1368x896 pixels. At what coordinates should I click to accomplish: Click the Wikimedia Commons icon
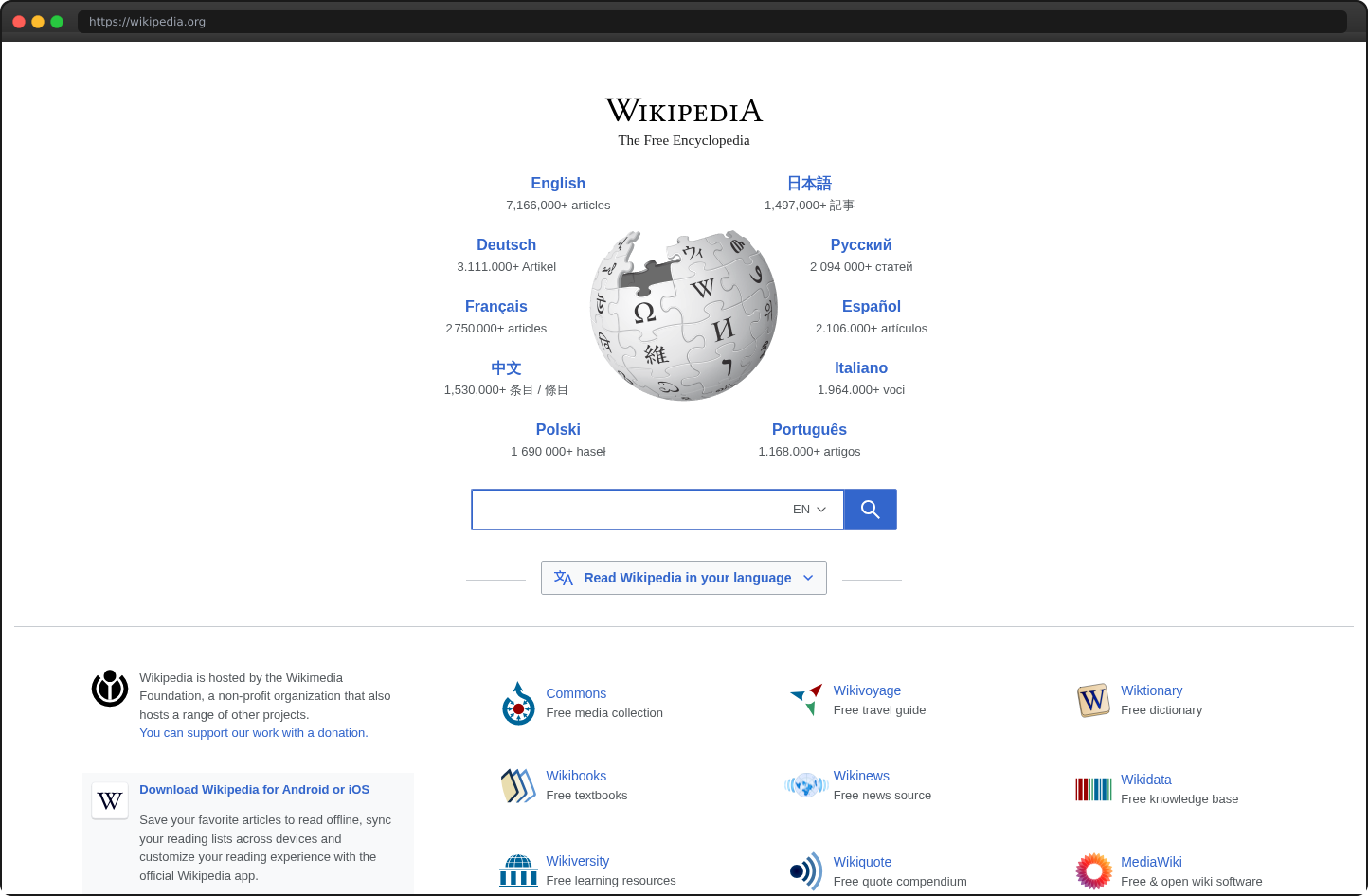tap(518, 702)
